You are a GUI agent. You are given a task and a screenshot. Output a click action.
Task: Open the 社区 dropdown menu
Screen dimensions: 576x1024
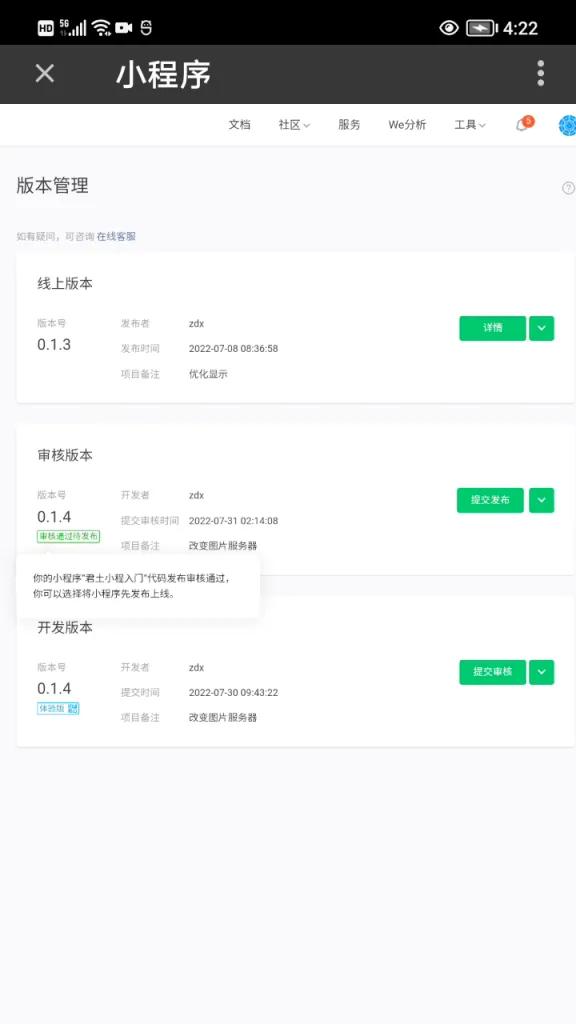pos(292,126)
